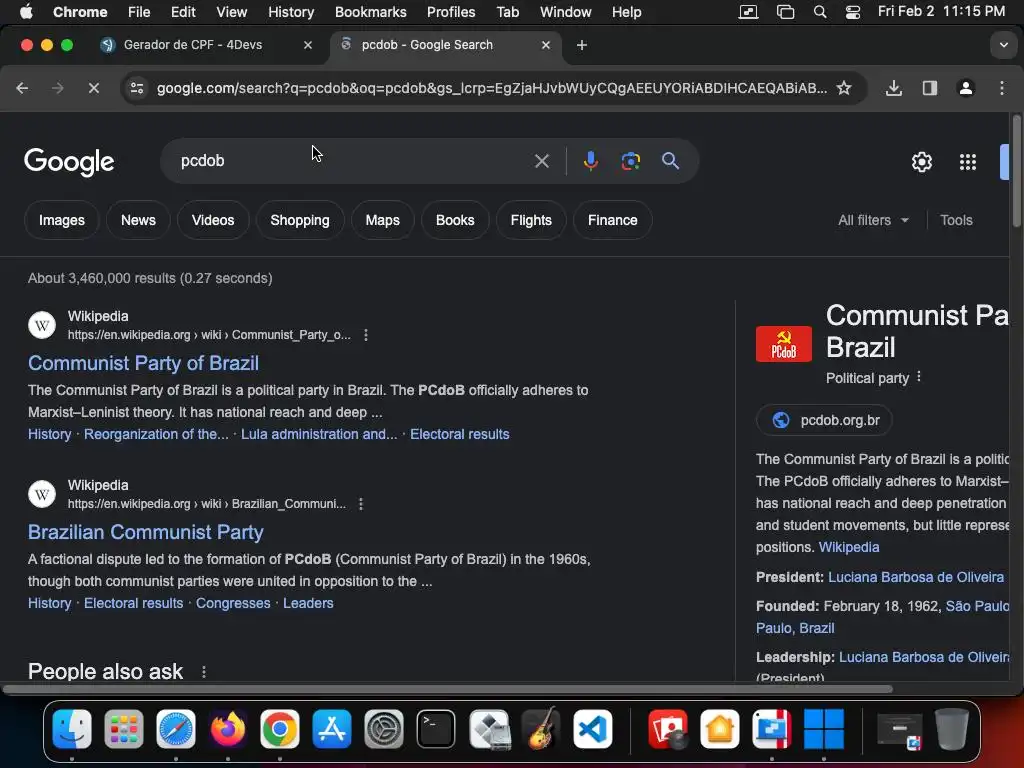This screenshot has height=768, width=1024.
Task: Close the pcdob Google Search tab
Action: [546, 45]
